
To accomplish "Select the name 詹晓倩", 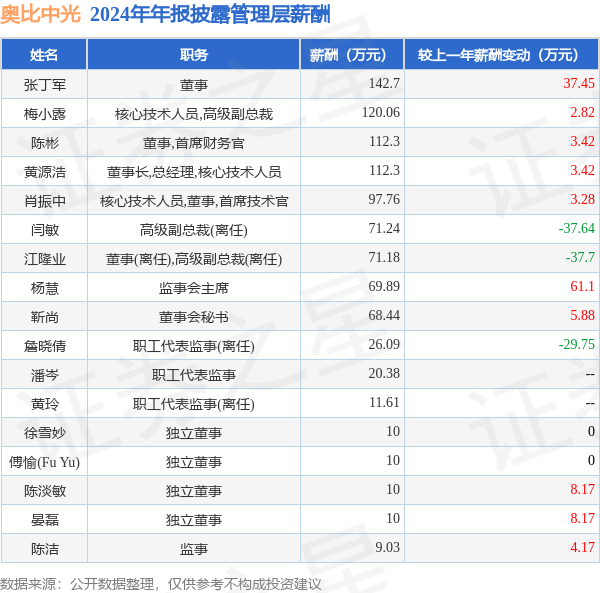I will [45, 346].
